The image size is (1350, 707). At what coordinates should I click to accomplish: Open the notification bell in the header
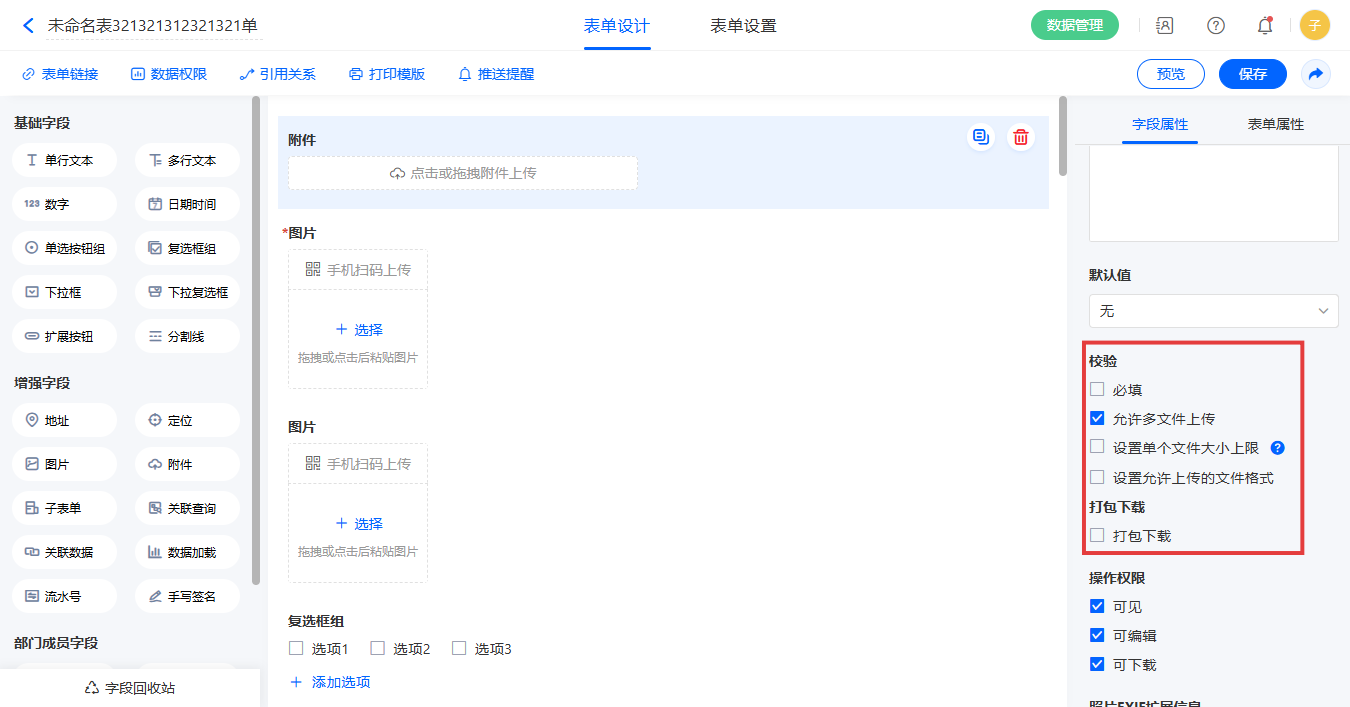(1265, 26)
